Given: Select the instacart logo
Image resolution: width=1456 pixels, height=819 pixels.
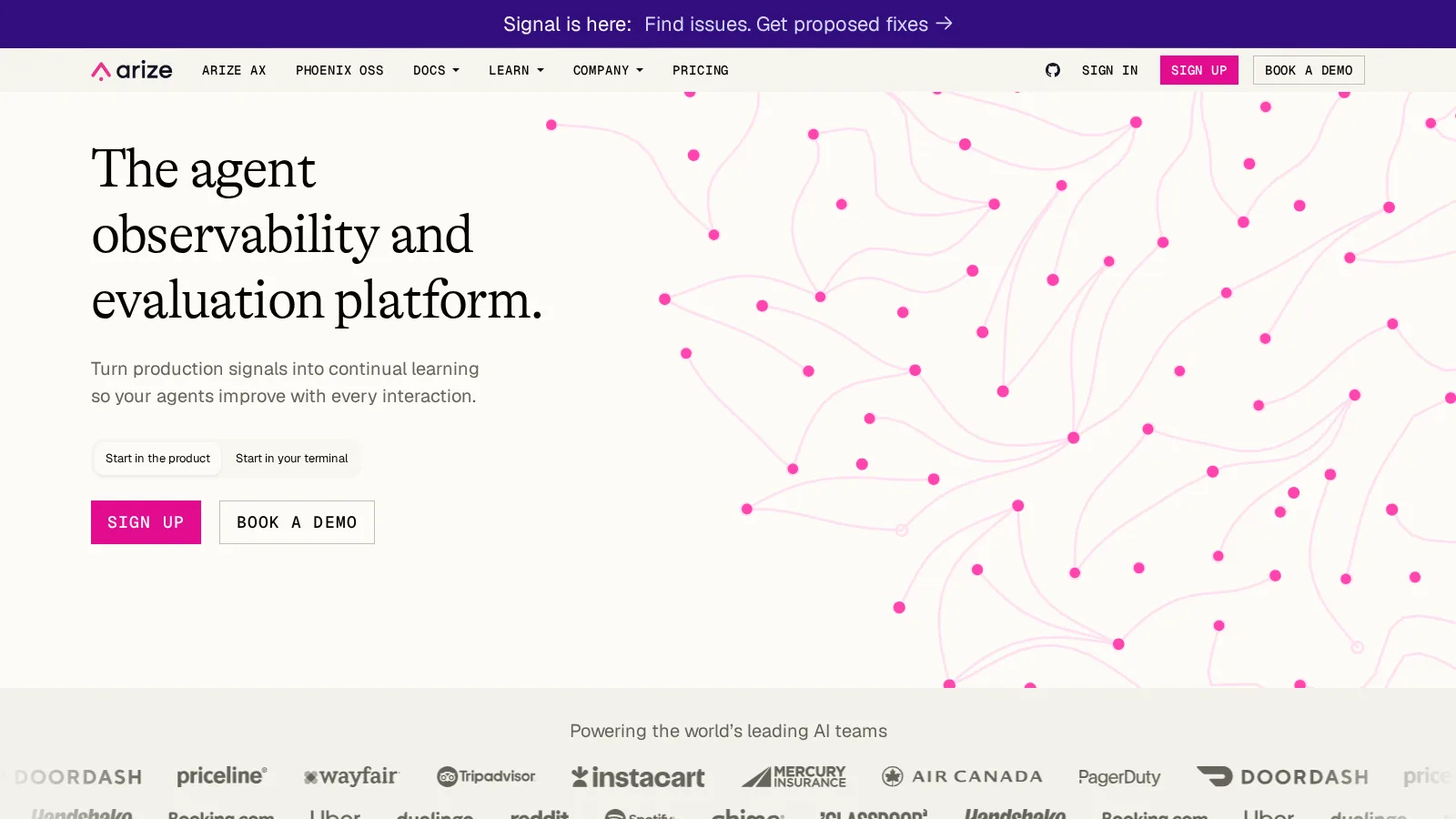Looking at the screenshot, I should point(638,777).
